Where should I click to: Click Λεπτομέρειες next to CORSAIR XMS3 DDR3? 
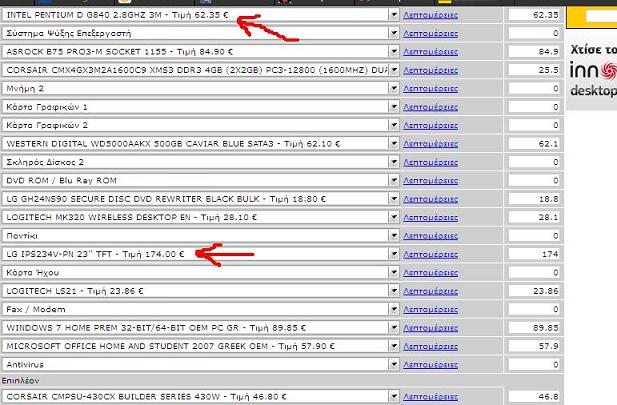click(x=430, y=70)
